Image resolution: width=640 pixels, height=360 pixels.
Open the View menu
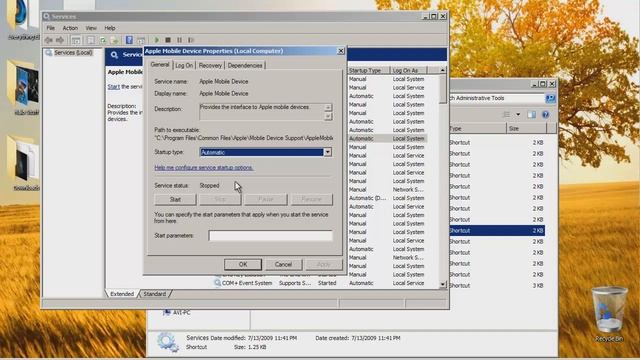[x=91, y=28]
